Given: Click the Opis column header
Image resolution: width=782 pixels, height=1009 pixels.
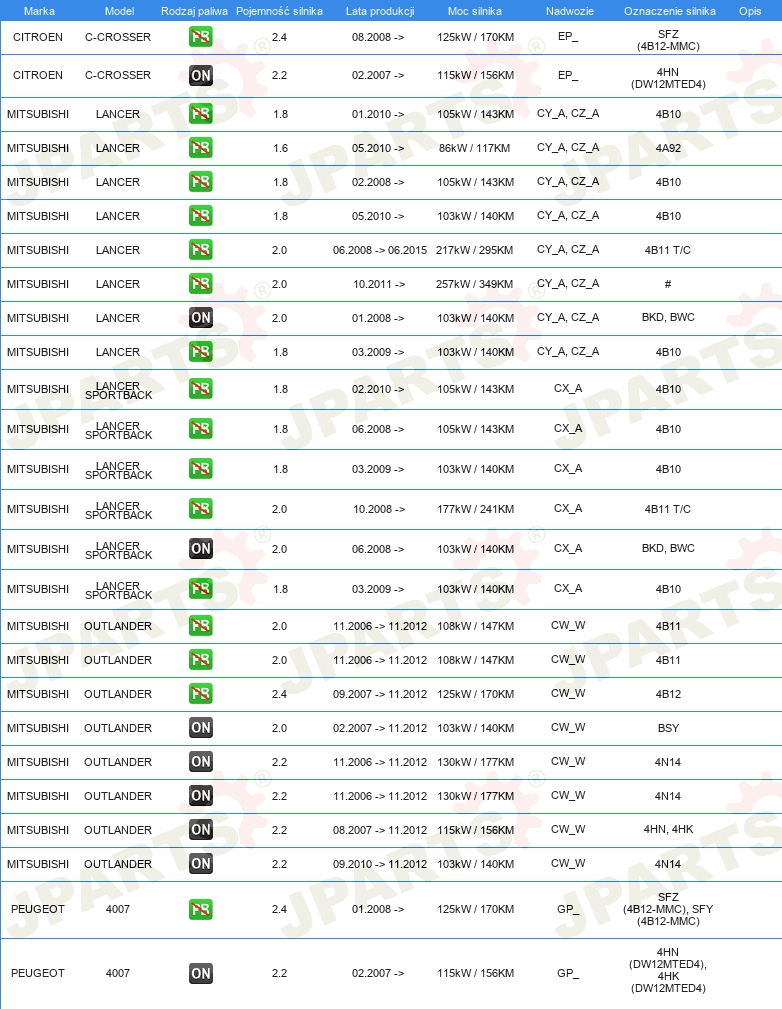Looking at the screenshot, I should pos(750,11).
